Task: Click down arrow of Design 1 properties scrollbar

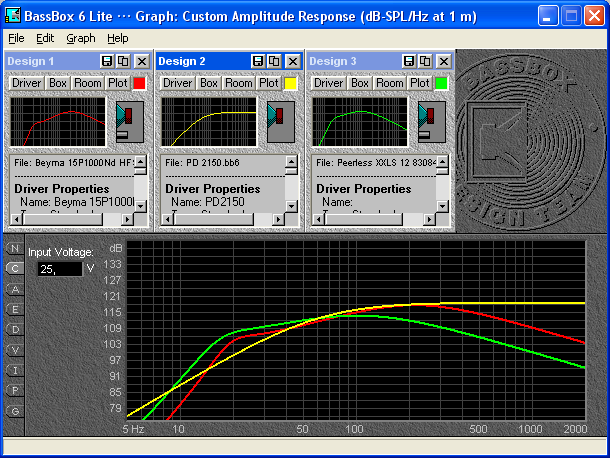Action: (x=140, y=206)
